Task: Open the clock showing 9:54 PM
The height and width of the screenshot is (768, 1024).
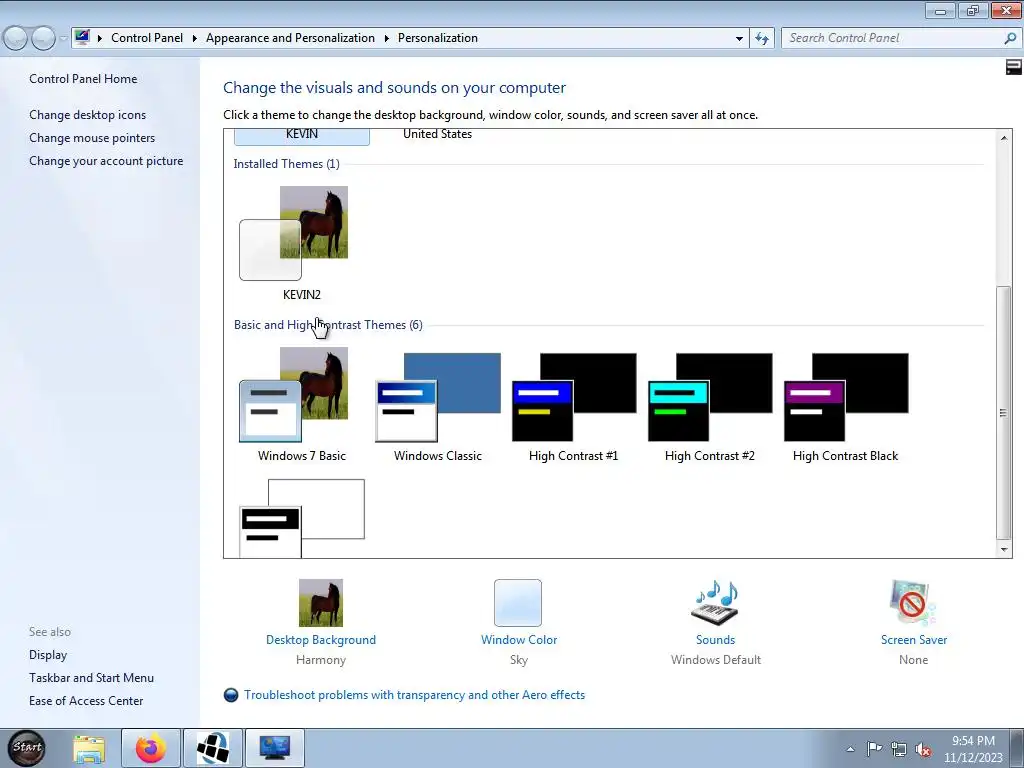Action: 973,749
